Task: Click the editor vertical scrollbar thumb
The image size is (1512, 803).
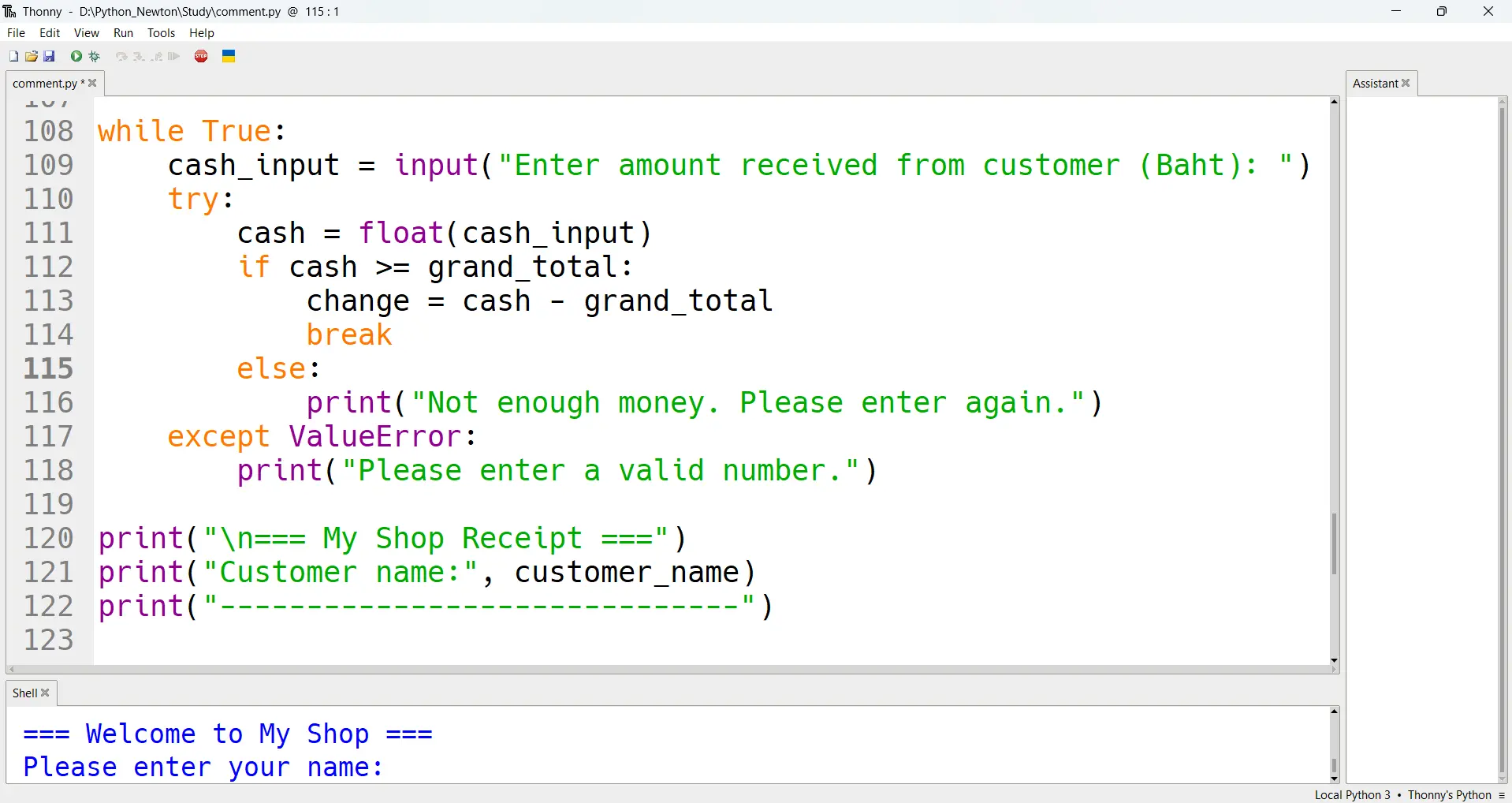Action: coord(1334,544)
